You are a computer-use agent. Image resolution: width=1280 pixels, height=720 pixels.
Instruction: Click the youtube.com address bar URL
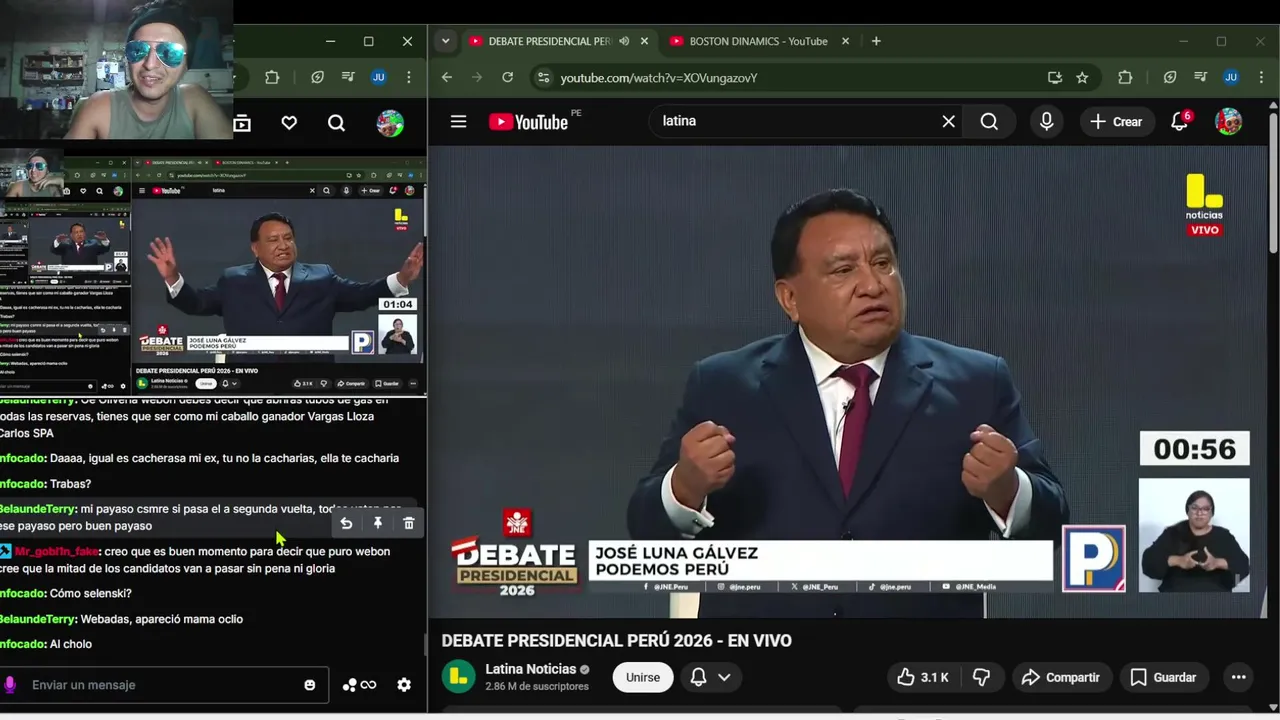click(x=658, y=77)
